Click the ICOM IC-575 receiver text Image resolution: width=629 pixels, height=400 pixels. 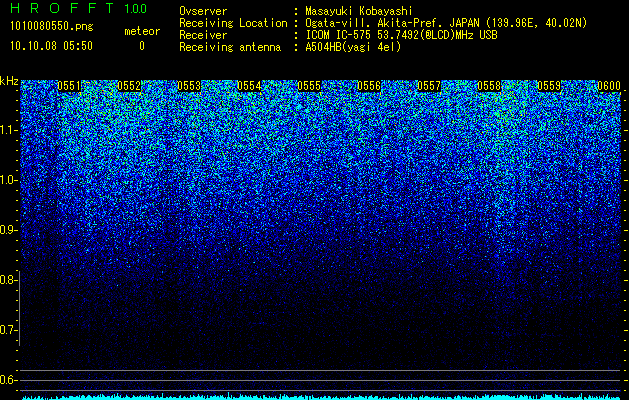[x=402, y=35]
